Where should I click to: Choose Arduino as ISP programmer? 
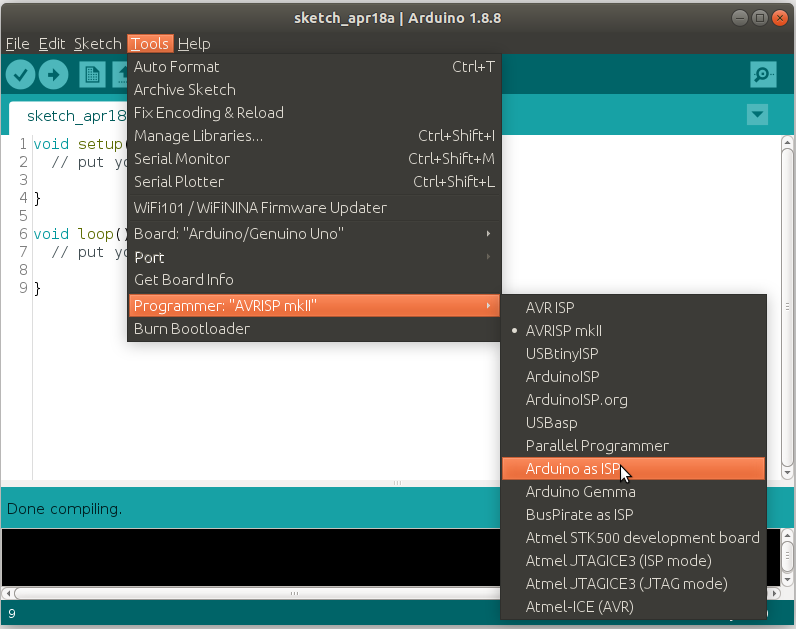(x=634, y=469)
